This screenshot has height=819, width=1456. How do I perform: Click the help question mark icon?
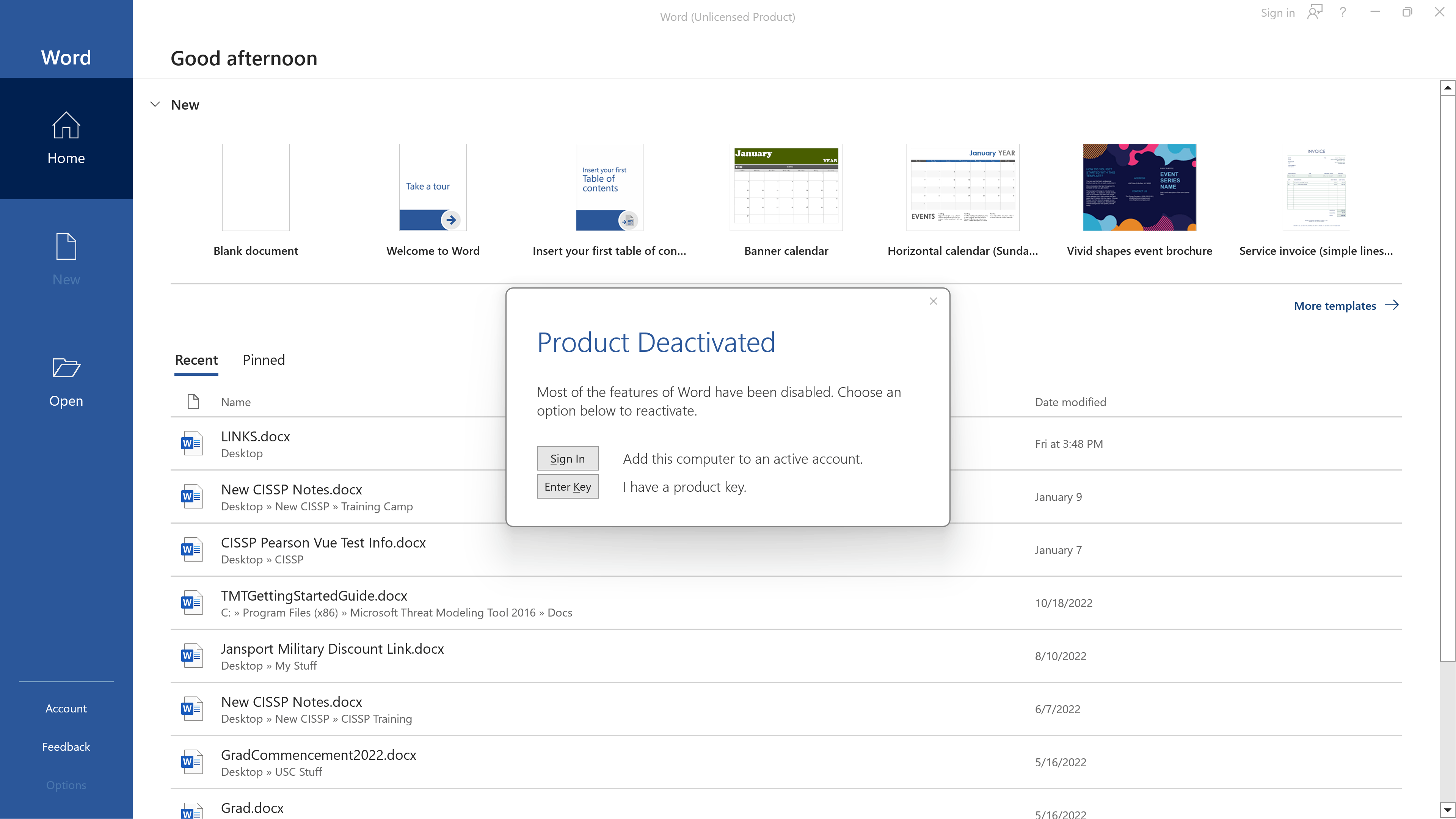click(x=1342, y=13)
